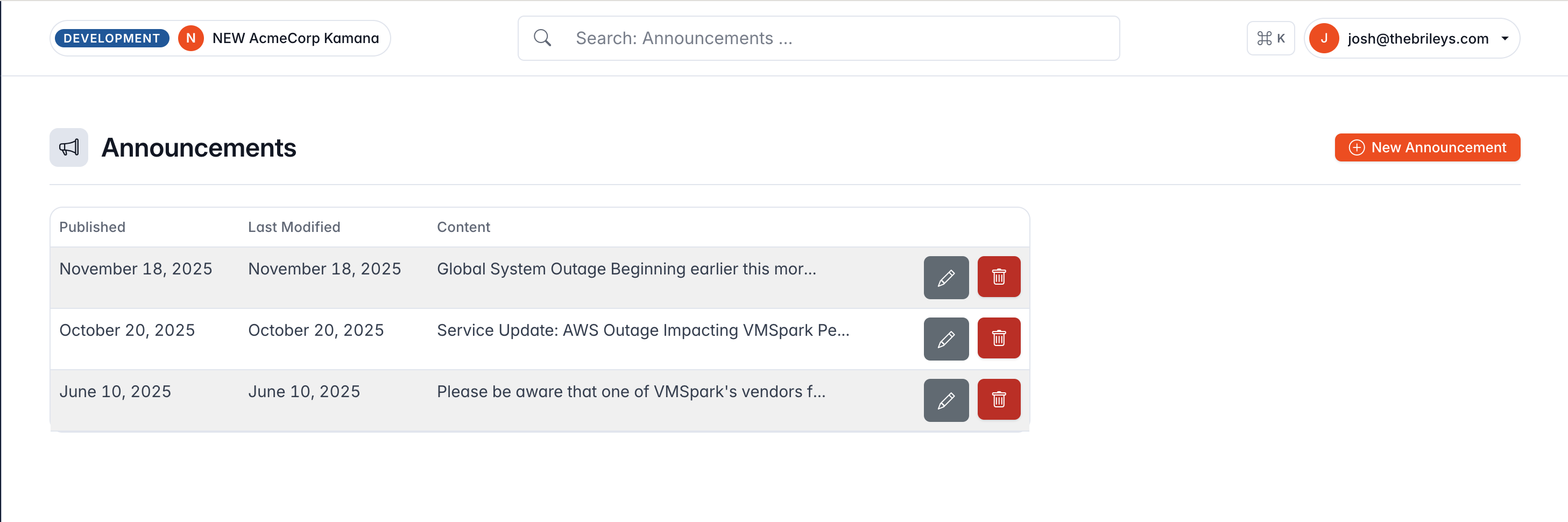Delete the November 18 announcement
The width and height of the screenshot is (1568, 522).
point(999,277)
